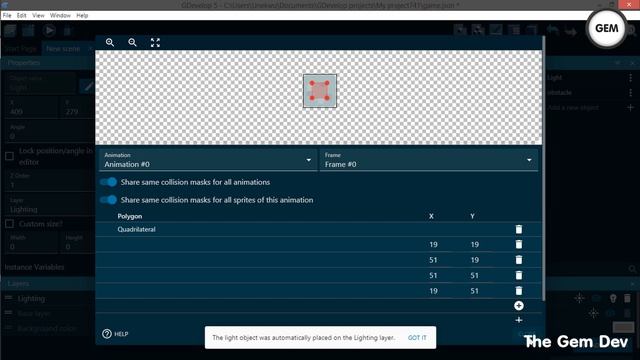This screenshot has height=360, width=640.
Task: Delete the Quadrilateral polygon with its trash icon
Action: pyautogui.click(x=519, y=229)
